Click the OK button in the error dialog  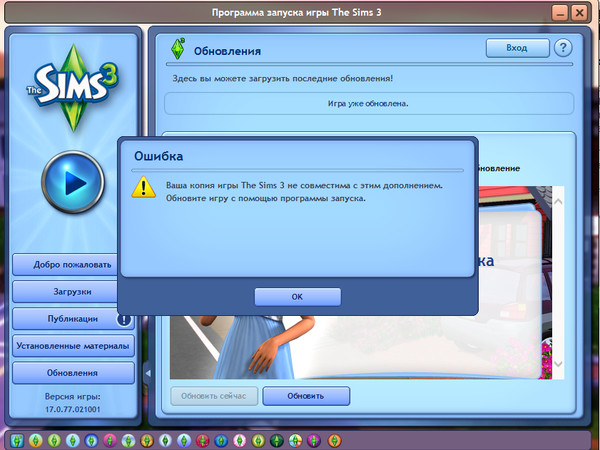[x=297, y=297]
